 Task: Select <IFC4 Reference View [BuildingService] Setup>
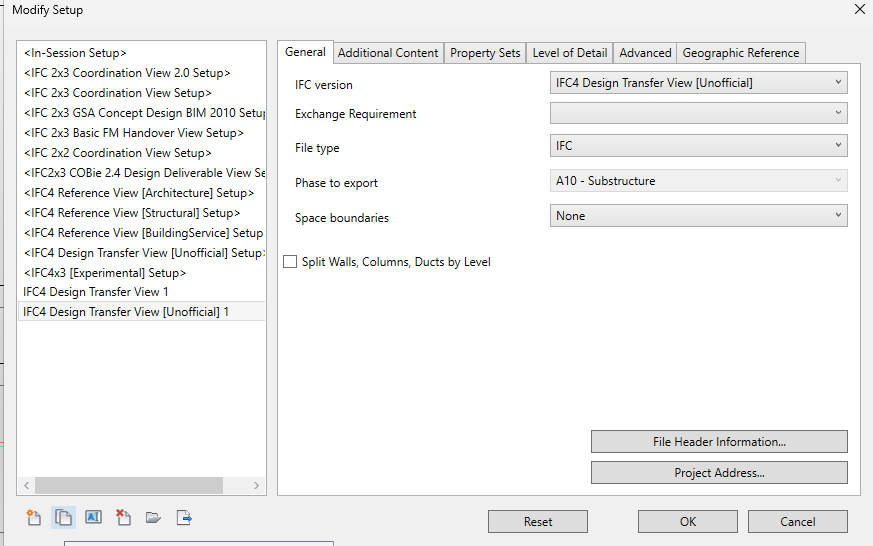tap(141, 233)
